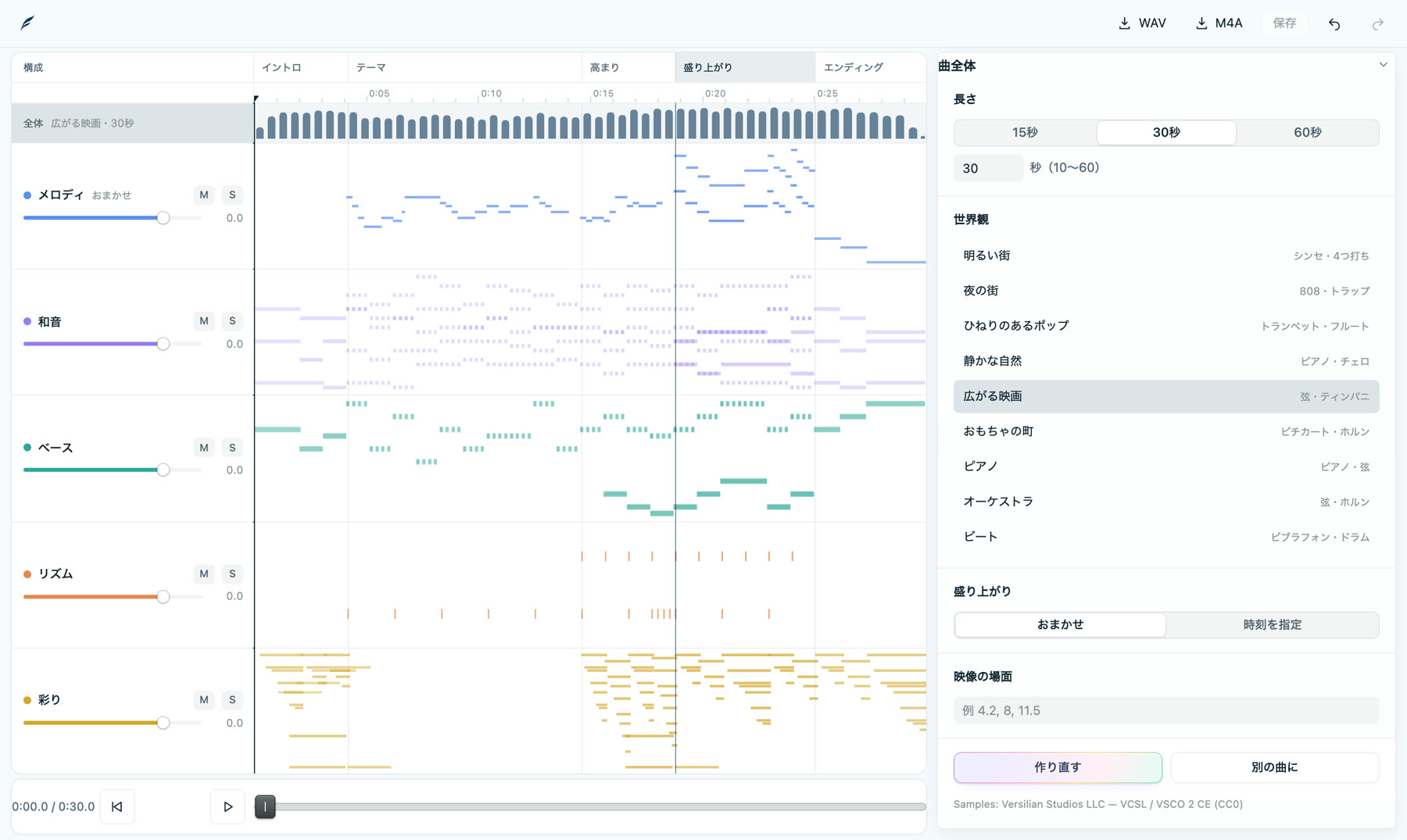The width and height of the screenshot is (1407, 840).
Task: Click the メロディ おまかせ label
Action: 112,195
